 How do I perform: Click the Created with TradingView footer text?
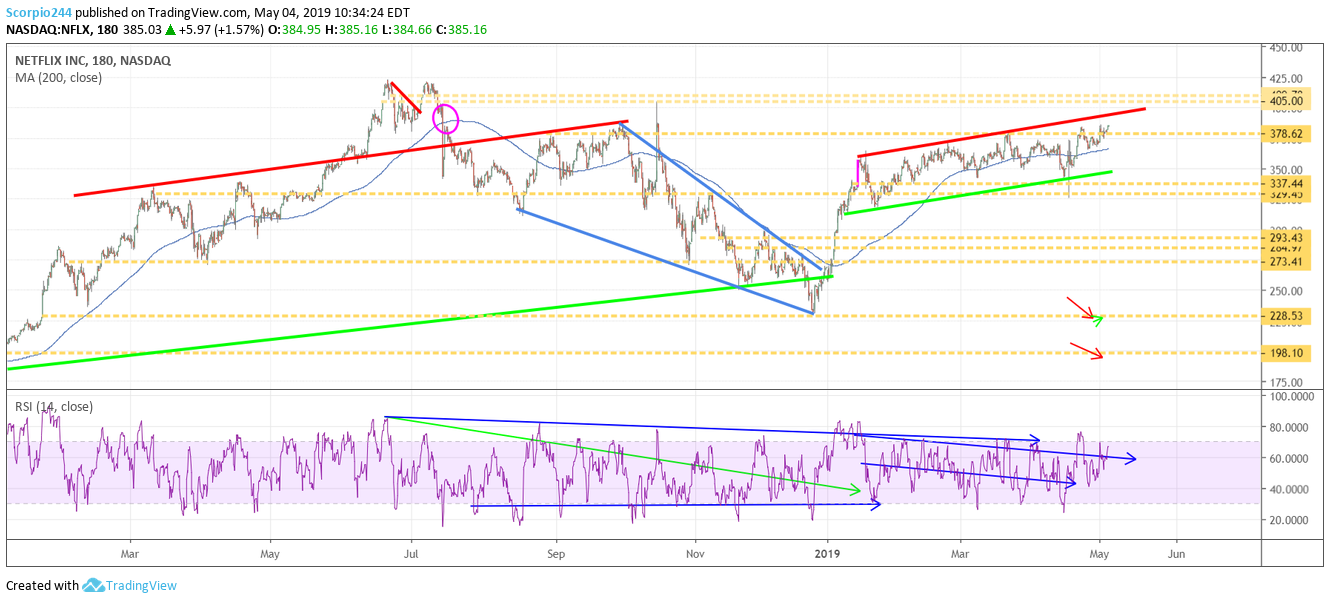click(x=91, y=585)
